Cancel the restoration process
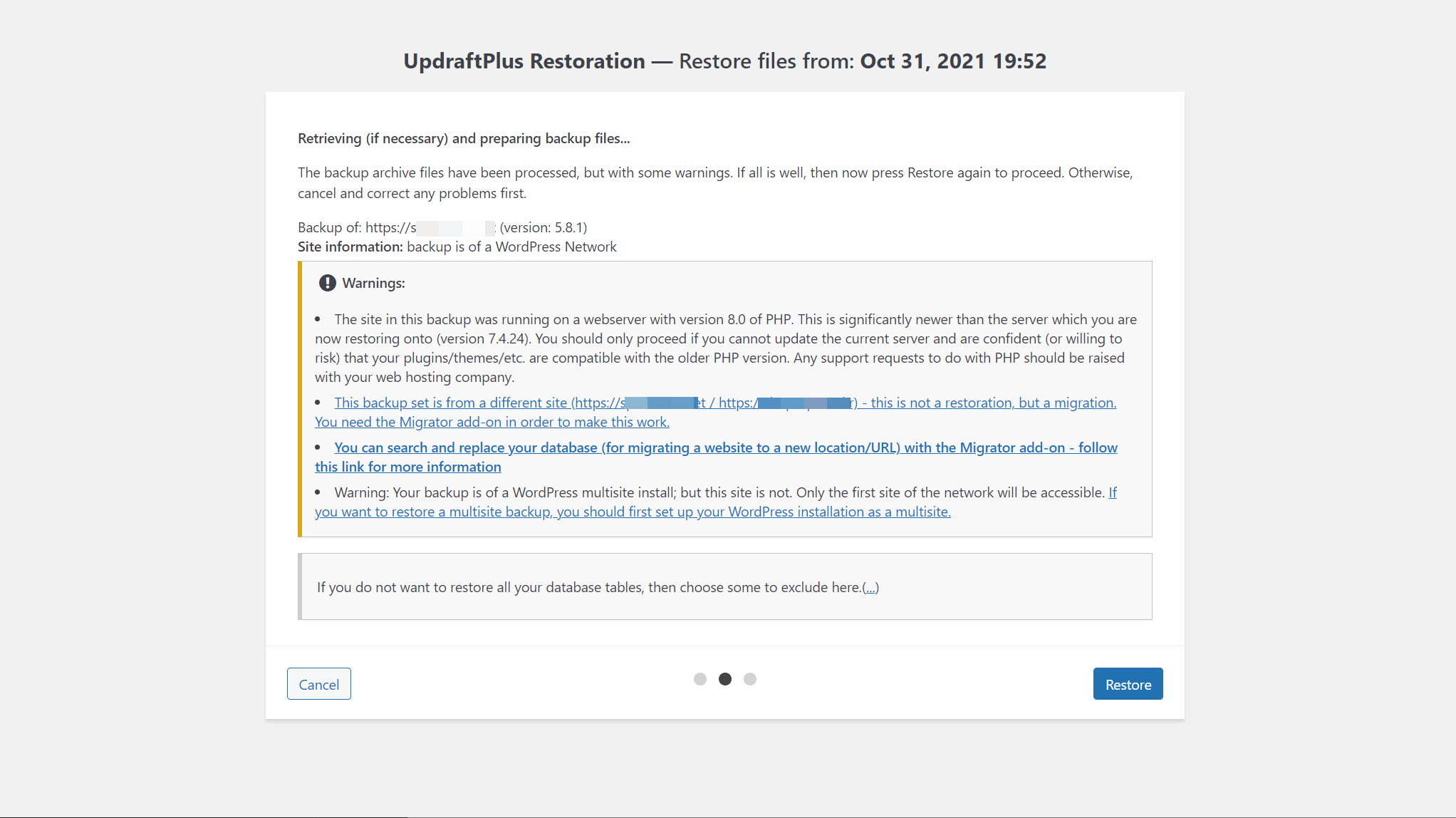Image resolution: width=1456 pixels, height=818 pixels. click(x=318, y=684)
